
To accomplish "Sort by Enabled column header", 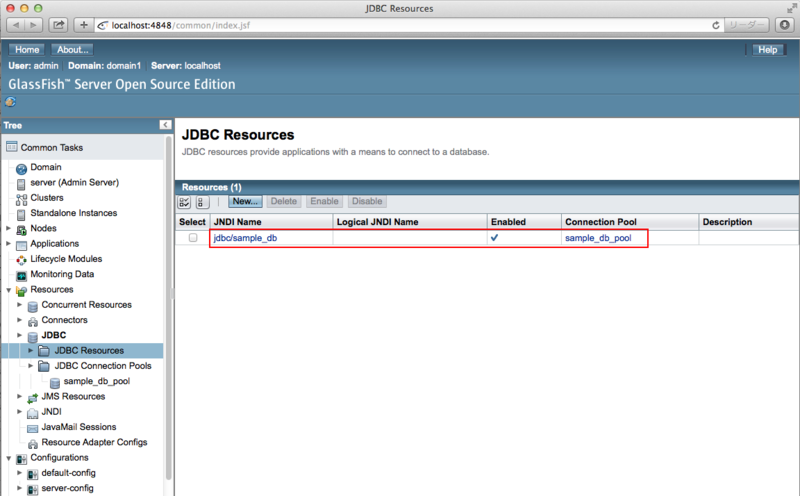I will (508, 222).
